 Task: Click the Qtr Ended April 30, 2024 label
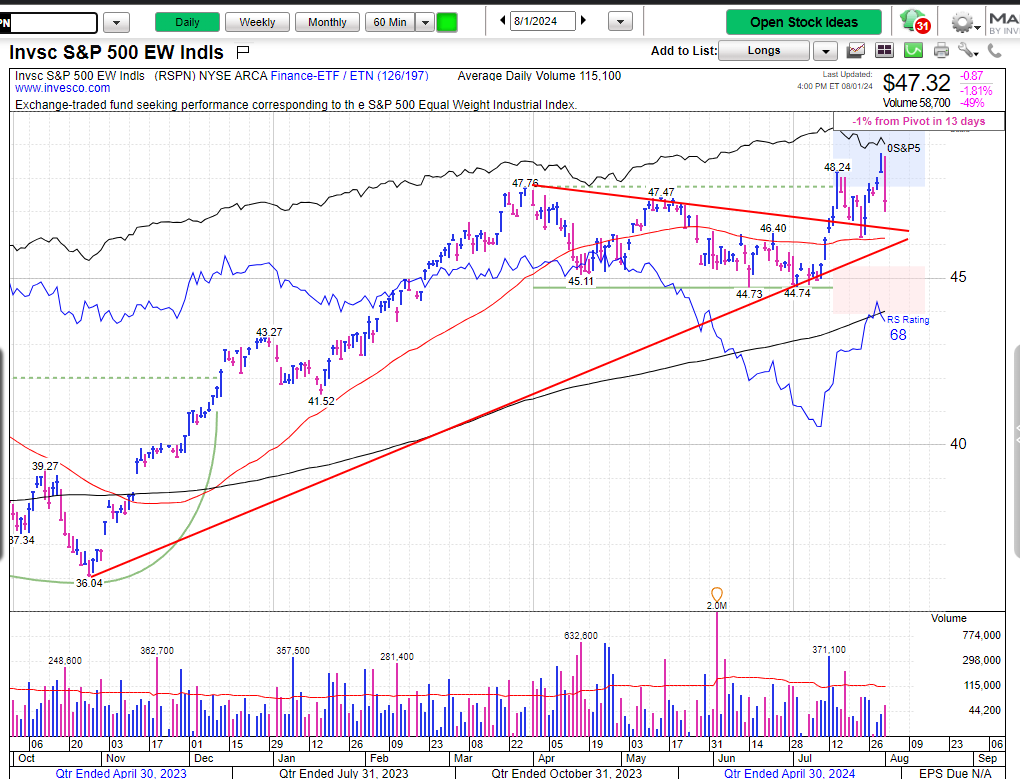click(x=790, y=773)
